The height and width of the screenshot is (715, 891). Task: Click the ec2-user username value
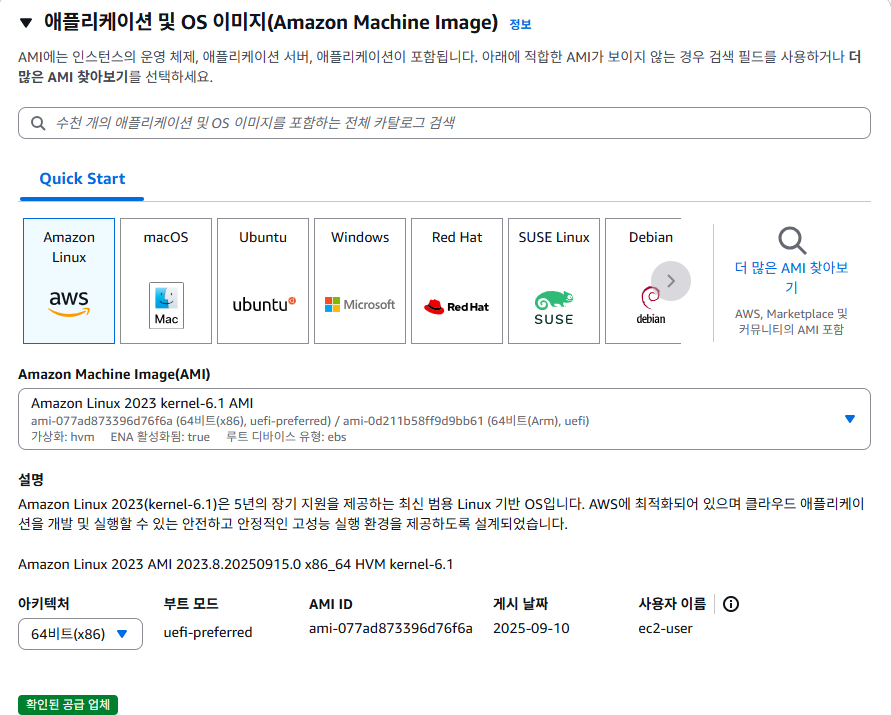click(665, 629)
